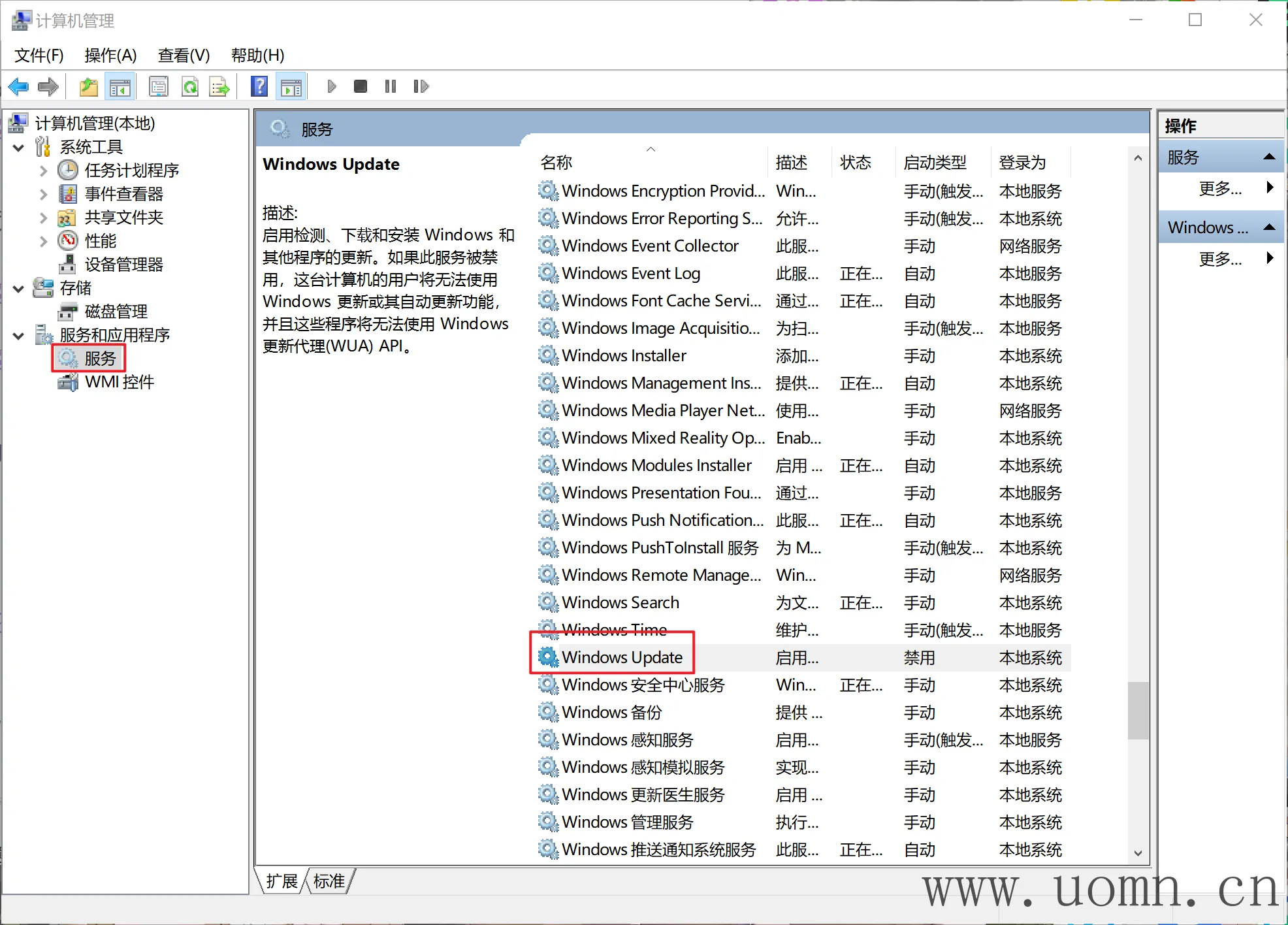The image size is (1288, 925).
Task: Click the Up one level folder icon
Action: (88, 86)
